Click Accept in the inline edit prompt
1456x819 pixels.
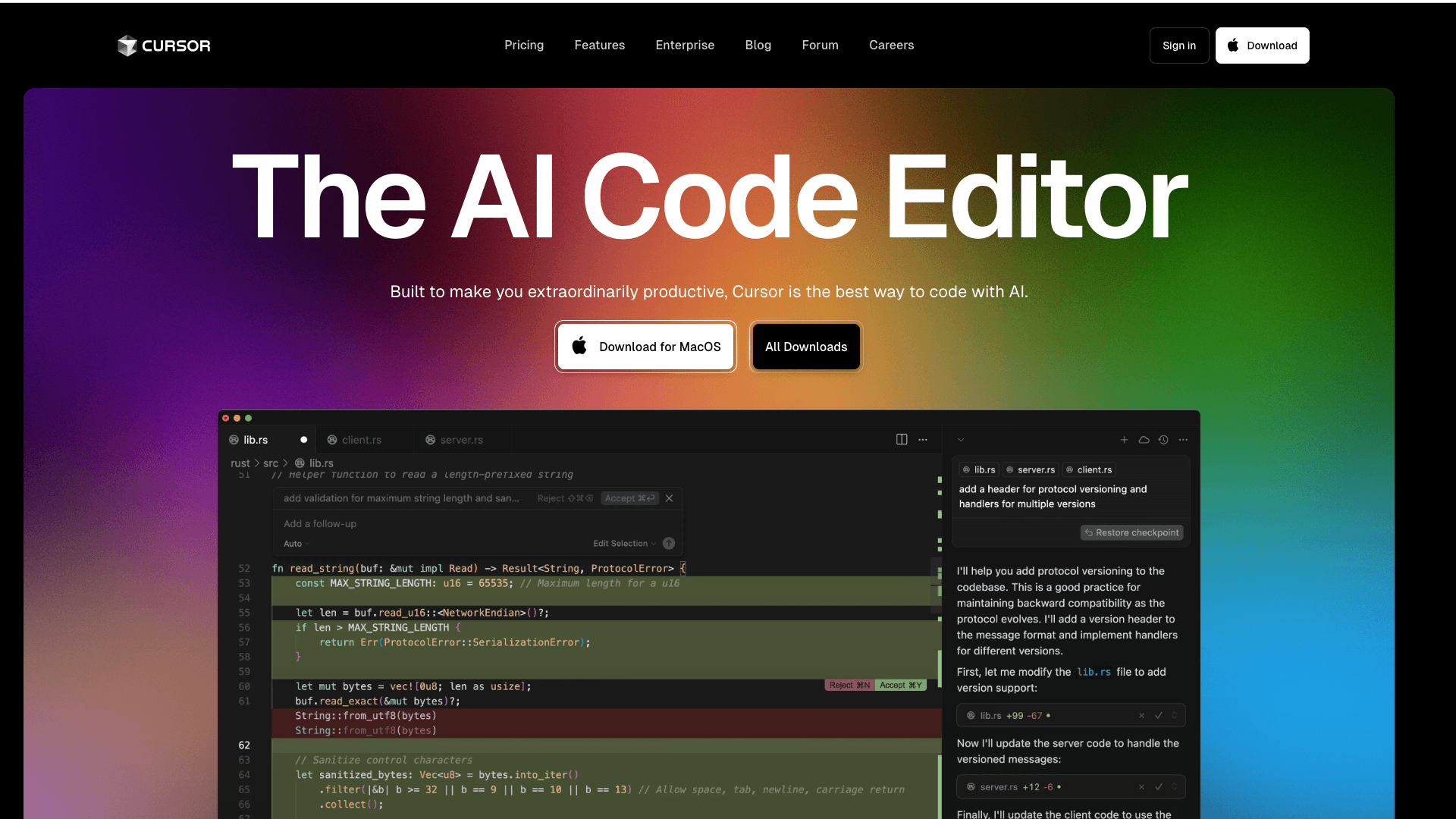pyautogui.click(x=629, y=498)
